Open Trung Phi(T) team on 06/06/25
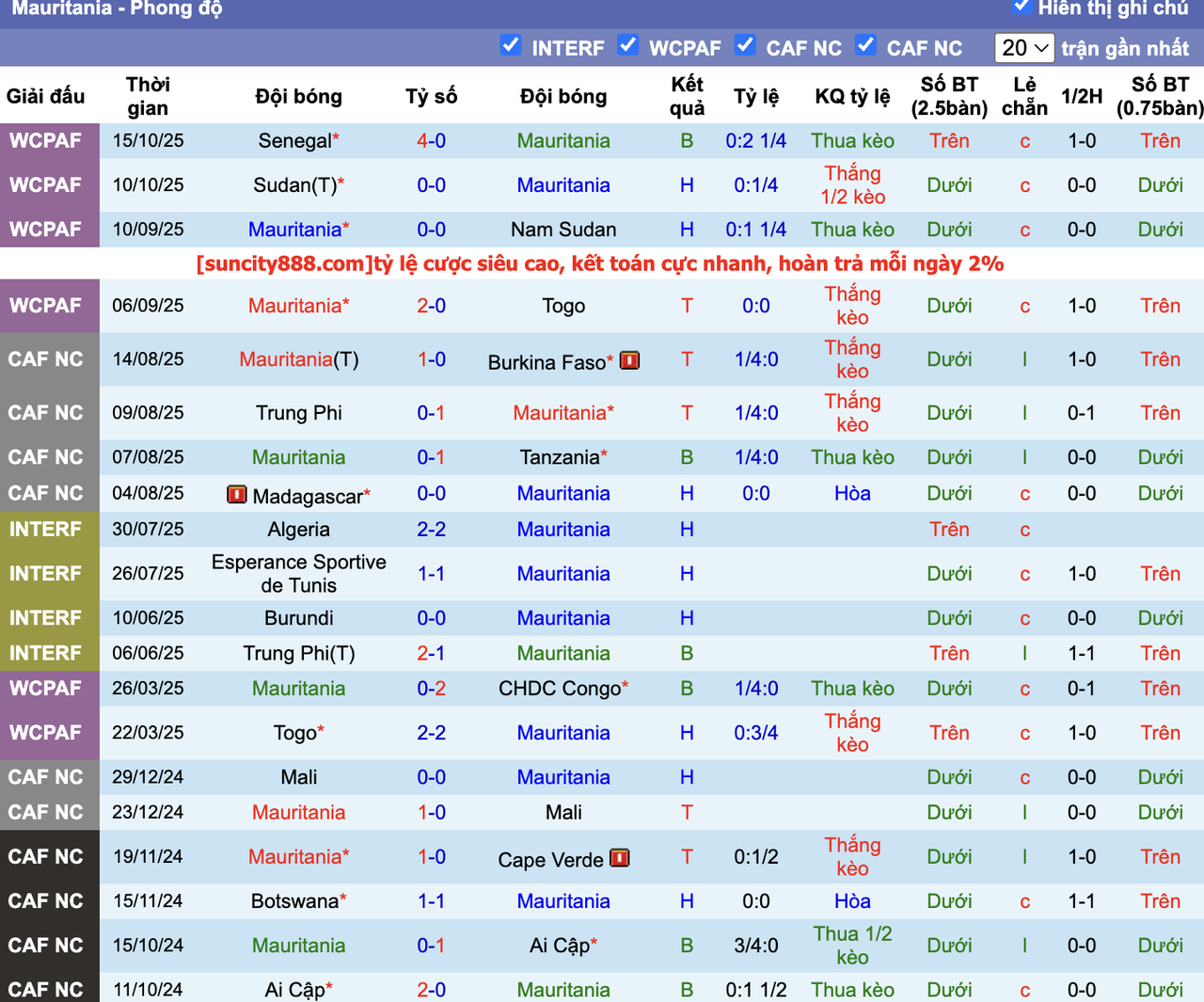This screenshot has height=1002, width=1204. pyautogui.click(x=298, y=654)
